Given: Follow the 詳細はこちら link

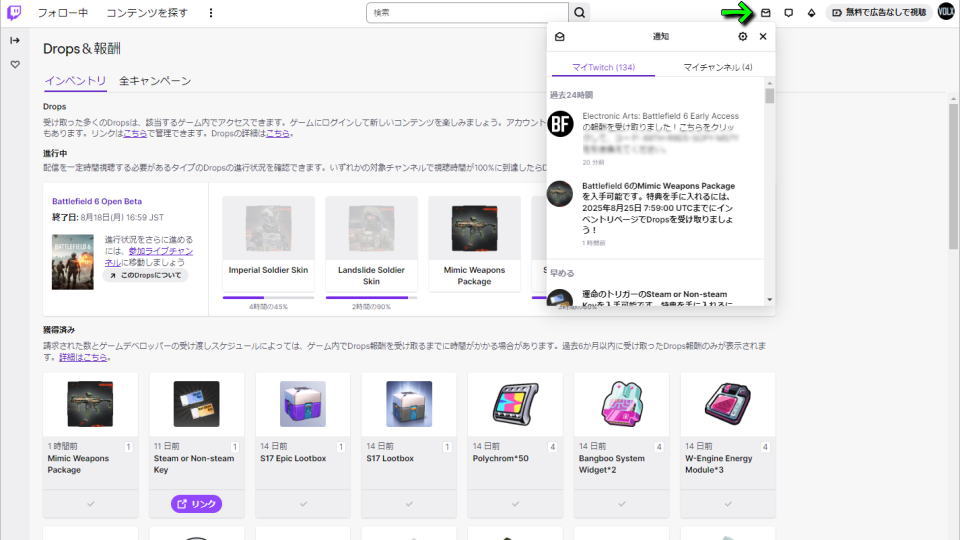Looking at the screenshot, I should pyautogui.click(x=83, y=358).
